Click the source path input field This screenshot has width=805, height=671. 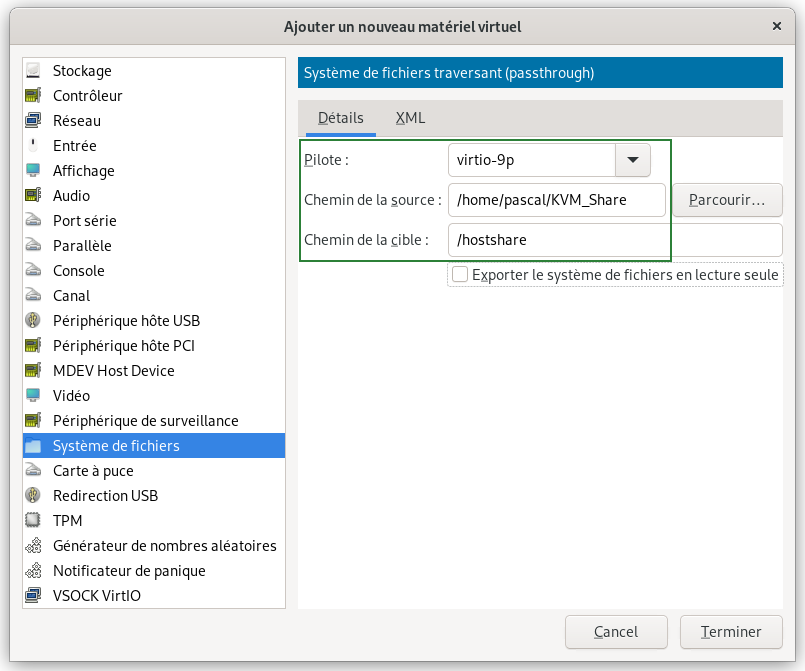557,200
